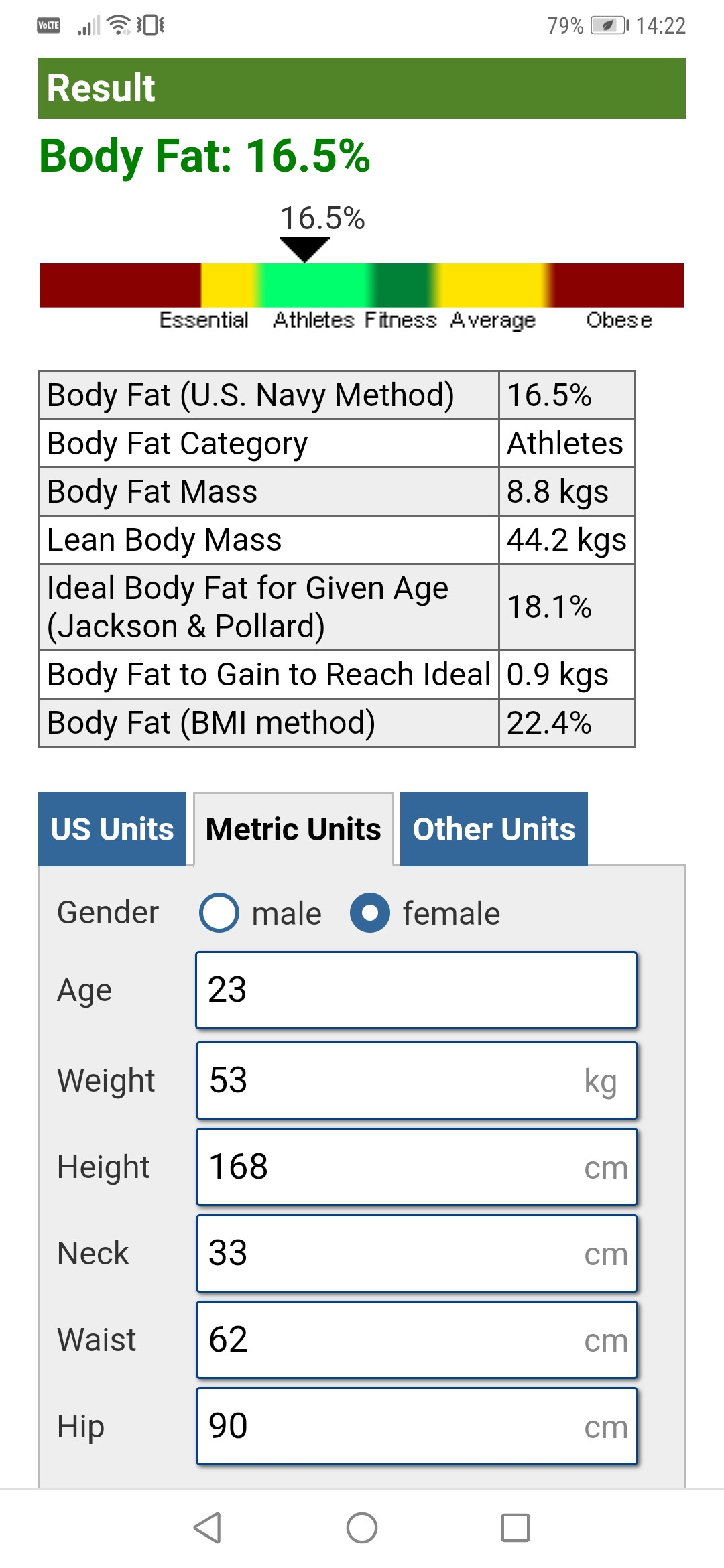Select the female gender radio button
Image resolution: width=724 pixels, height=1568 pixels.
[x=370, y=913]
